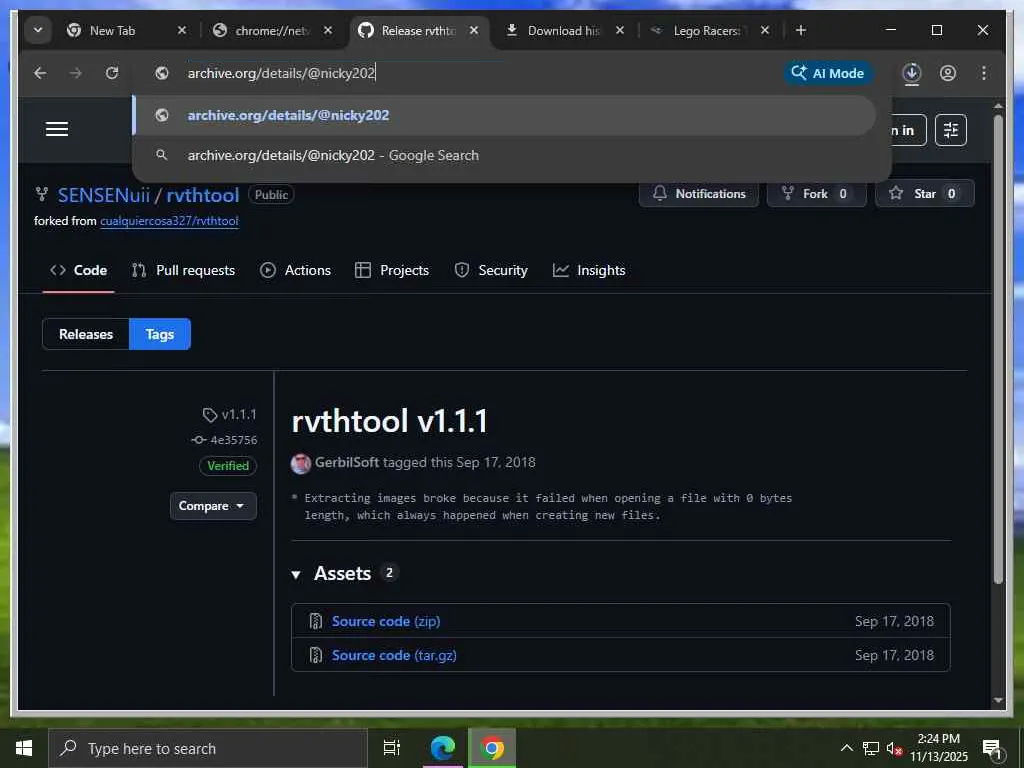Open the Security tab
The height and width of the screenshot is (768, 1024).
click(490, 270)
